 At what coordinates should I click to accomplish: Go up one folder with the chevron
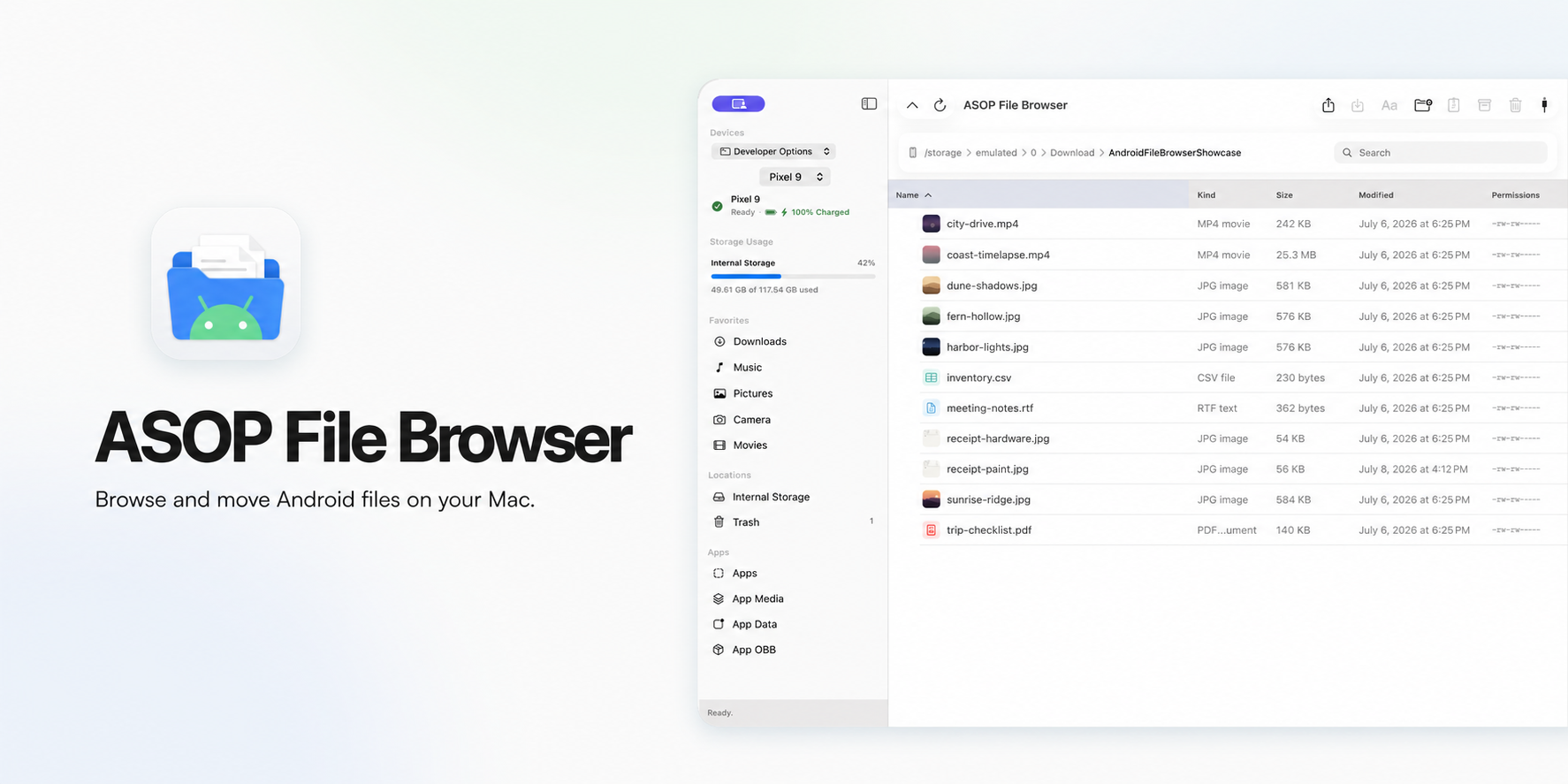click(912, 105)
